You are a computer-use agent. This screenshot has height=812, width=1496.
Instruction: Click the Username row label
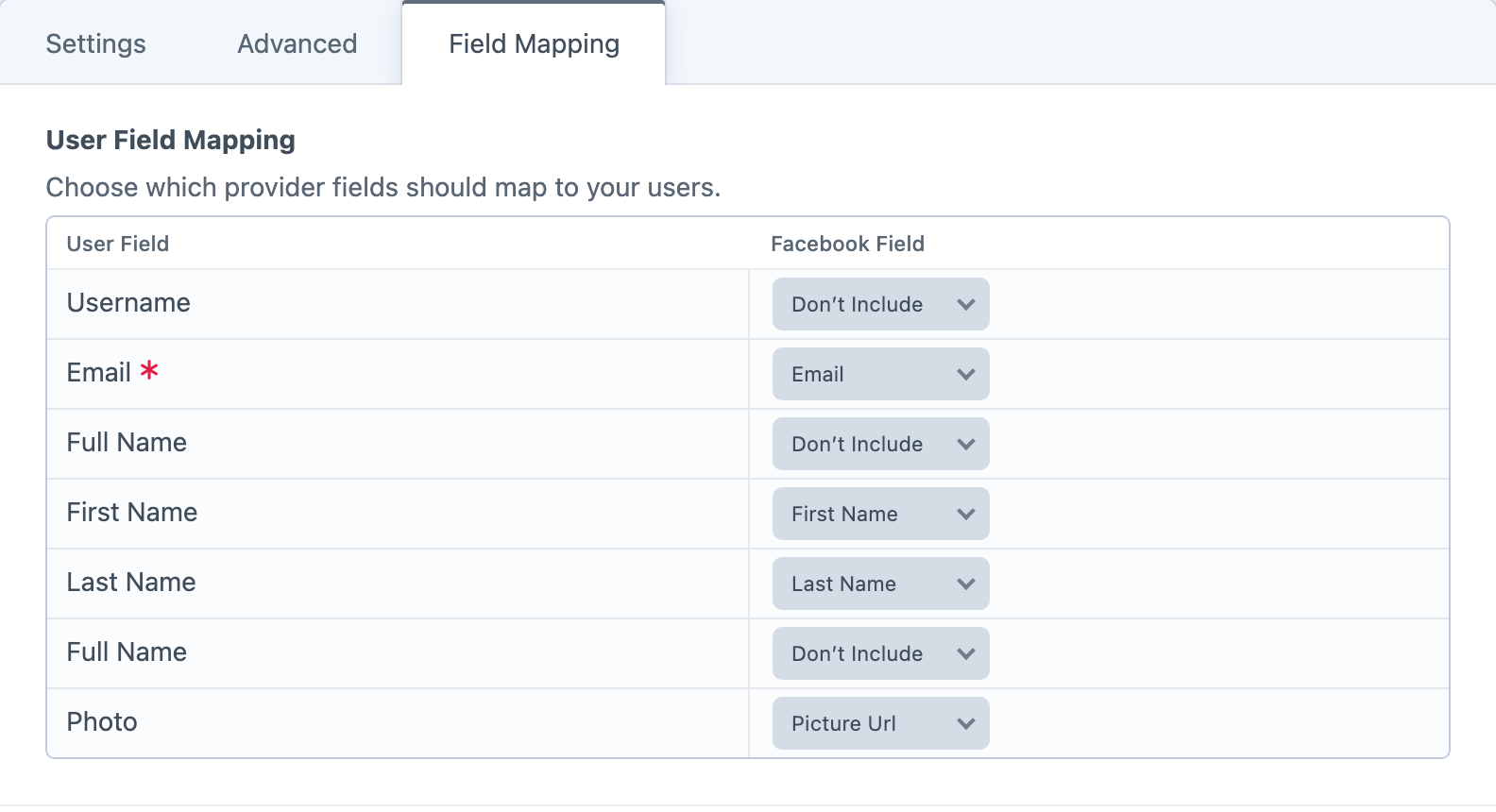click(128, 303)
